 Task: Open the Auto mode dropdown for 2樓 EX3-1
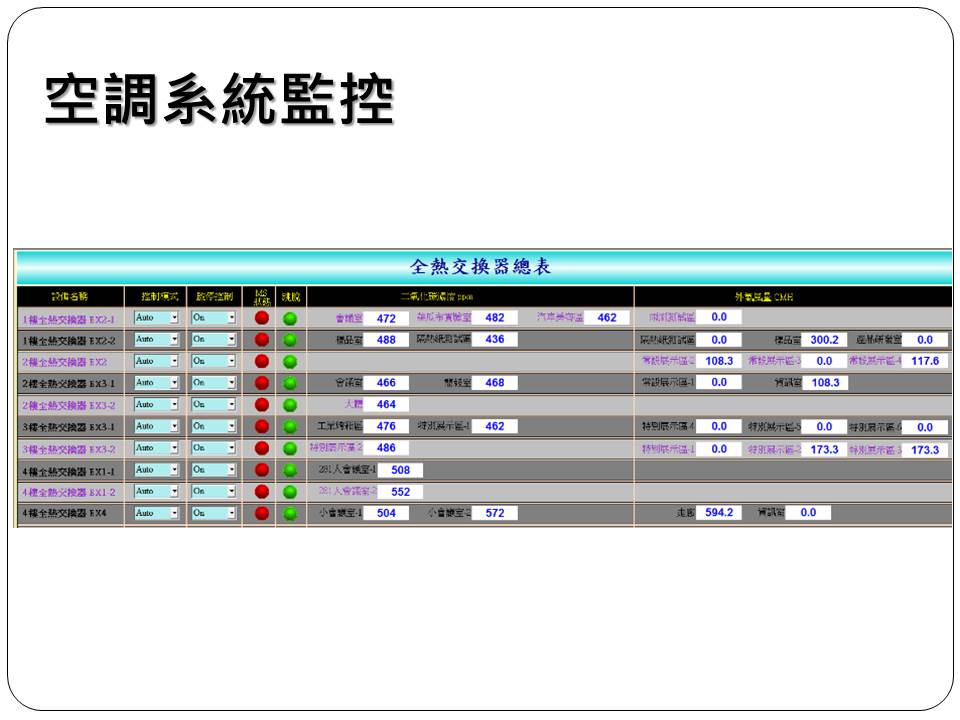(x=156, y=383)
